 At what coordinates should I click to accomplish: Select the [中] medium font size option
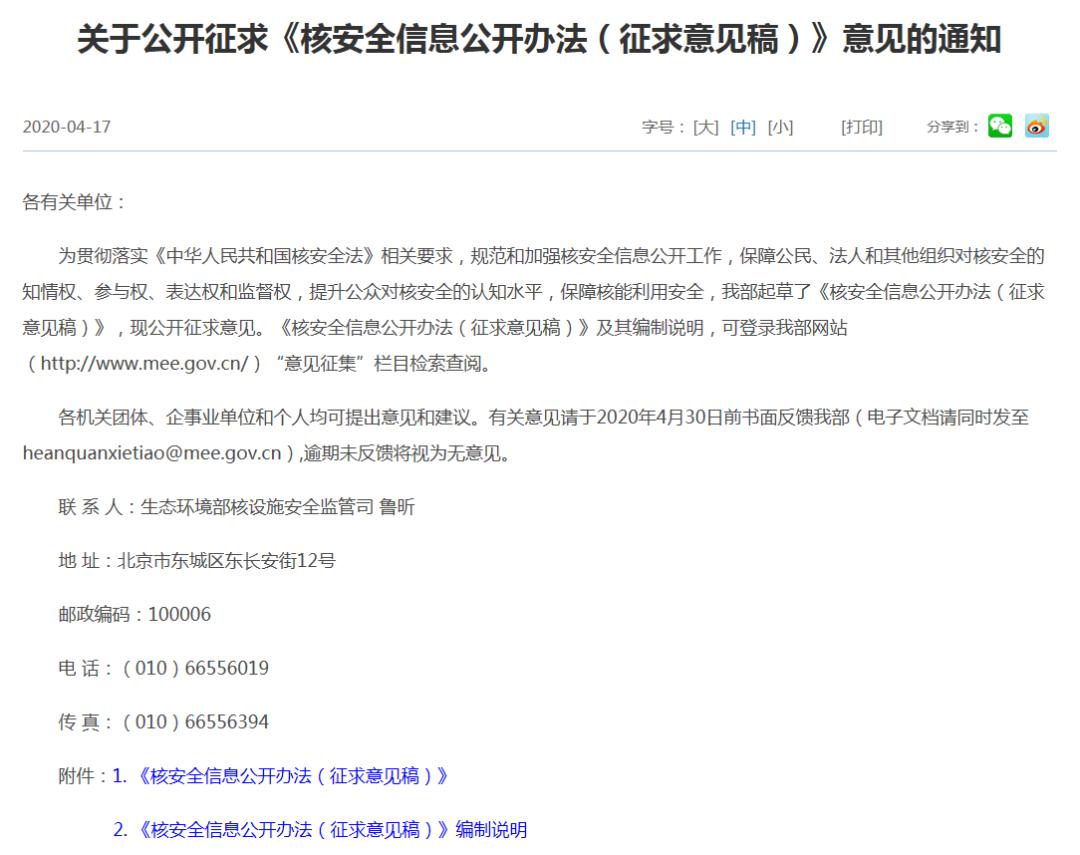point(745,128)
